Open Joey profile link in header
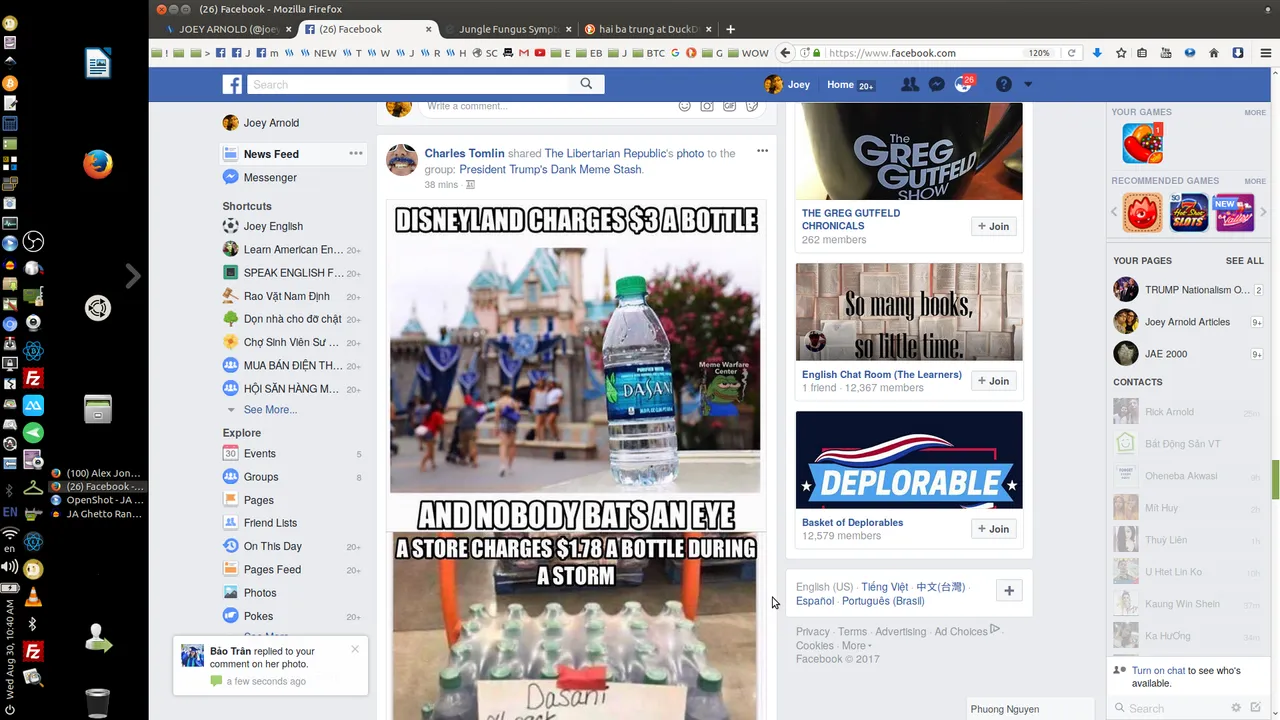 (787, 85)
